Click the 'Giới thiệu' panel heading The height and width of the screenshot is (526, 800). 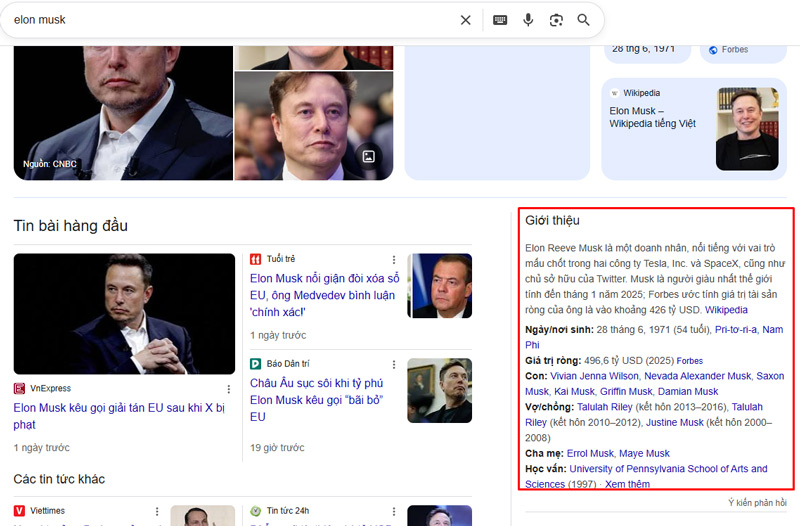[553, 220]
